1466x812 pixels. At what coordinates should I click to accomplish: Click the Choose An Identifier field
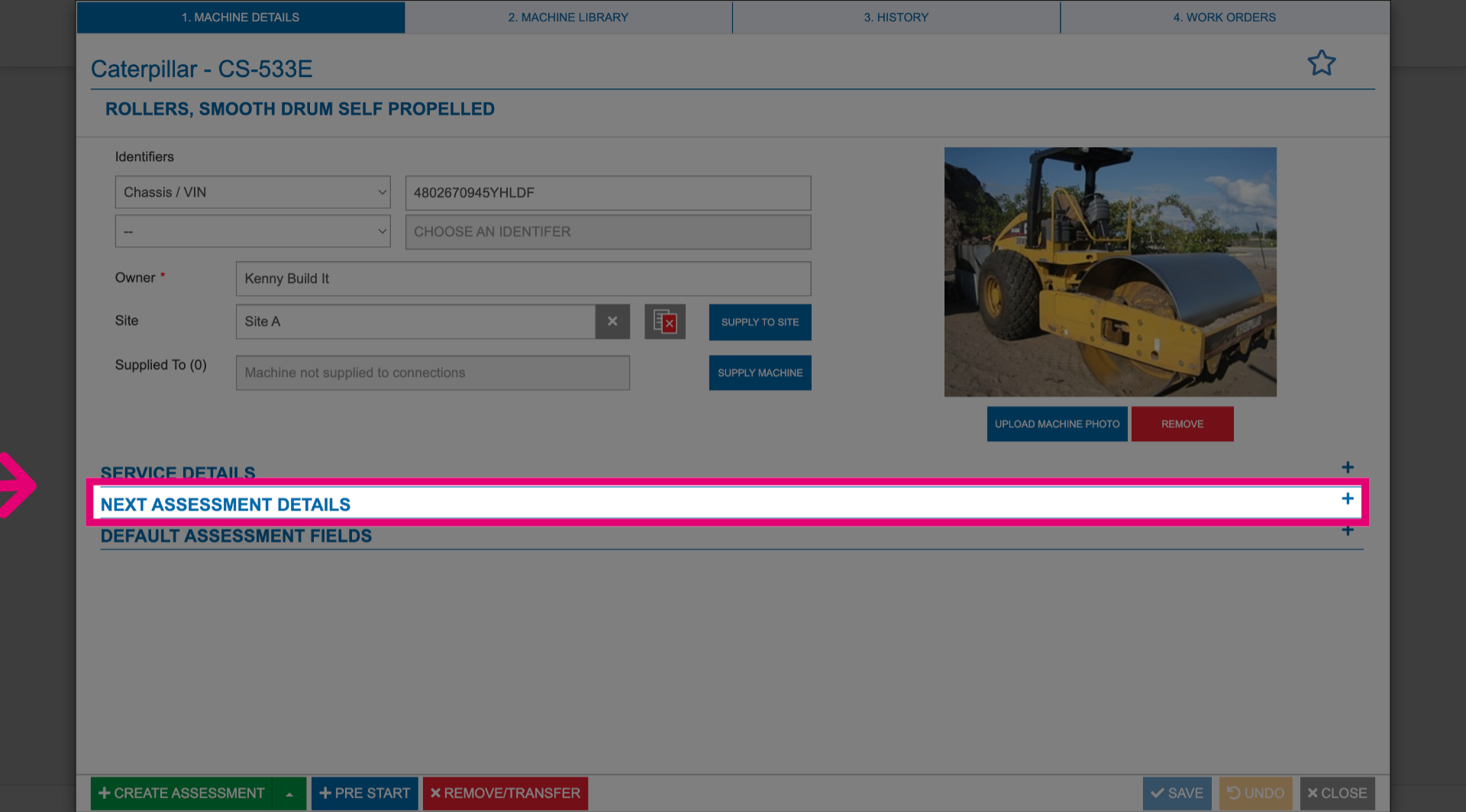point(608,232)
